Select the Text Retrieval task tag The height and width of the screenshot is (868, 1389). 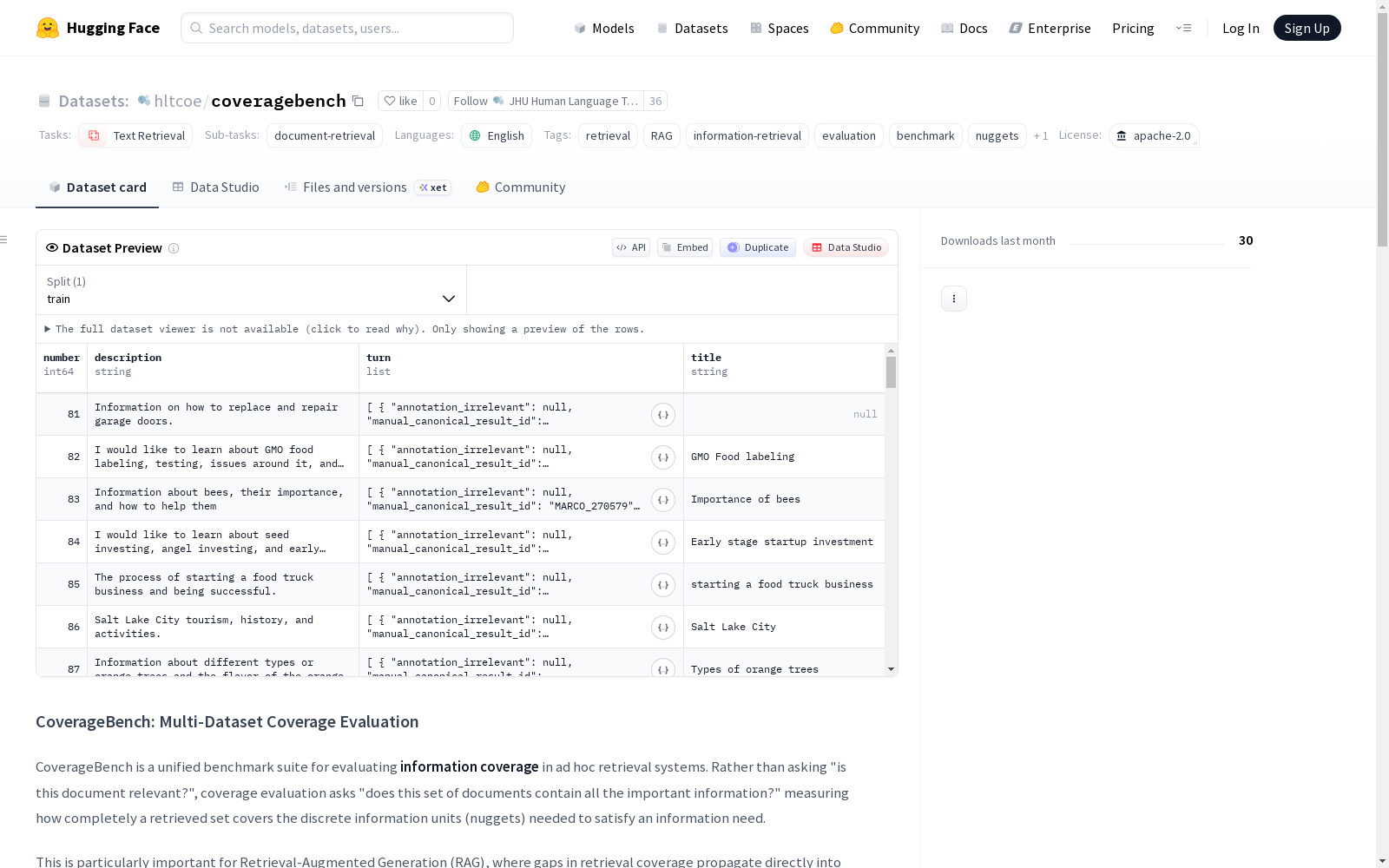click(x=136, y=135)
